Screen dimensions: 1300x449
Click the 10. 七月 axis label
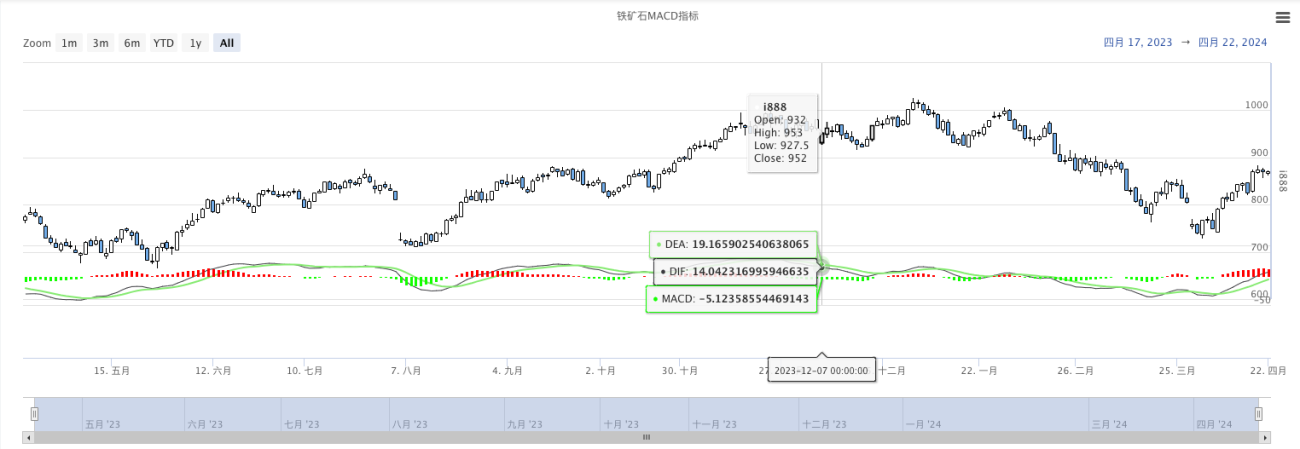(304, 370)
